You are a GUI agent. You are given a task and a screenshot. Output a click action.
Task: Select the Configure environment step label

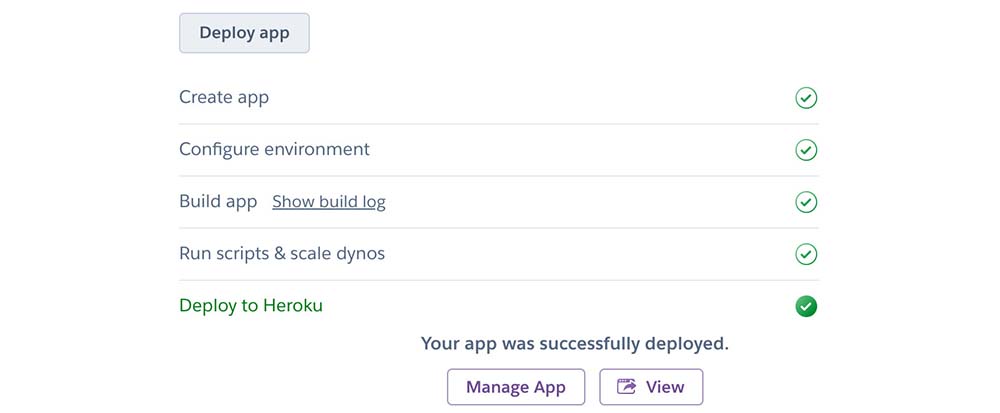coord(274,150)
